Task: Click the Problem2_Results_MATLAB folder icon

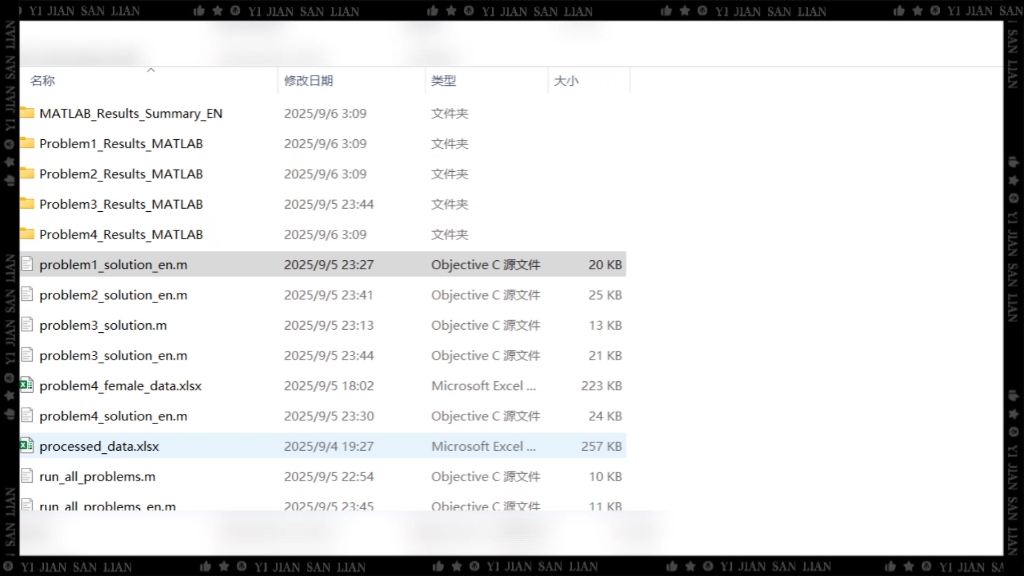Action: pyautogui.click(x=27, y=174)
